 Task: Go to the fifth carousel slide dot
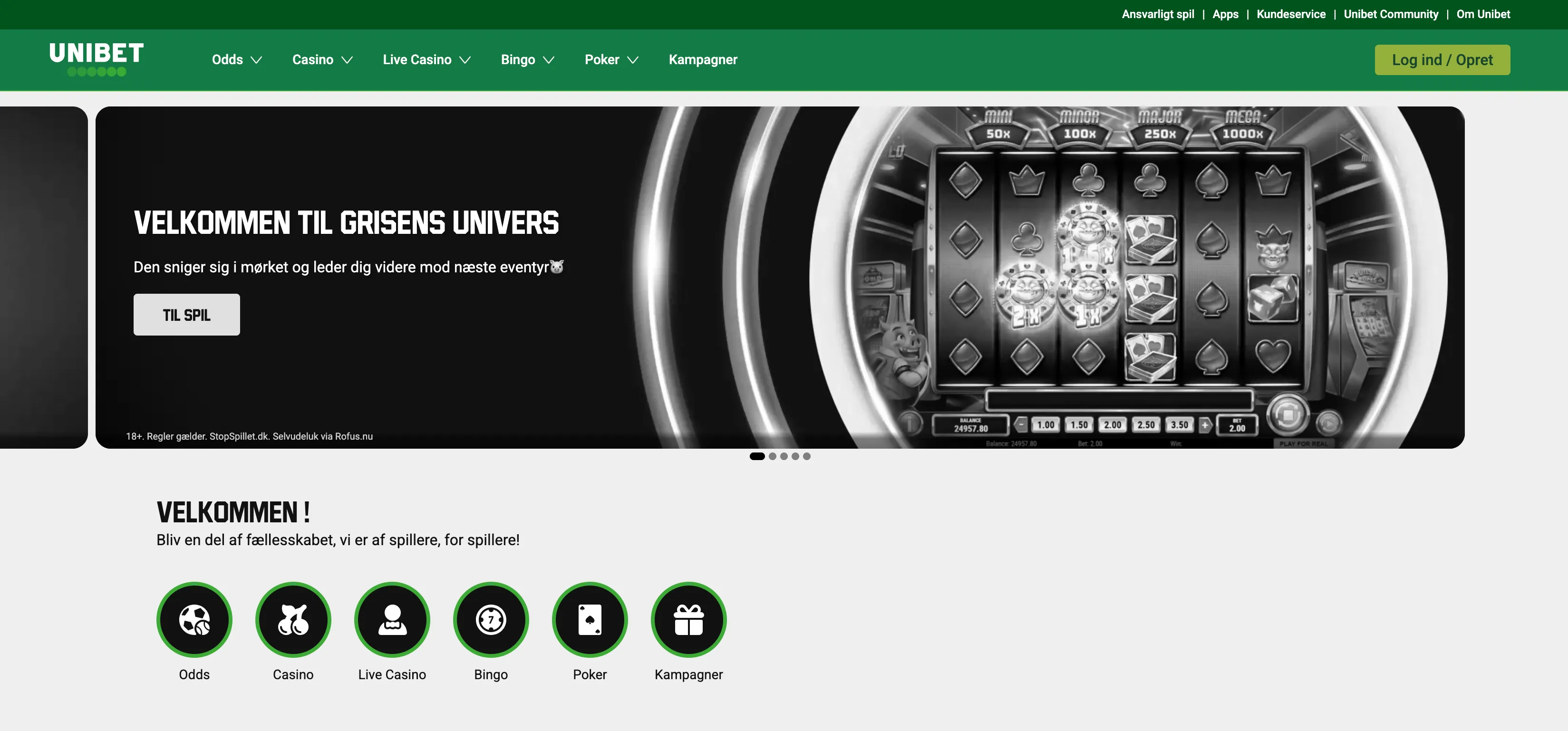coord(806,456)
